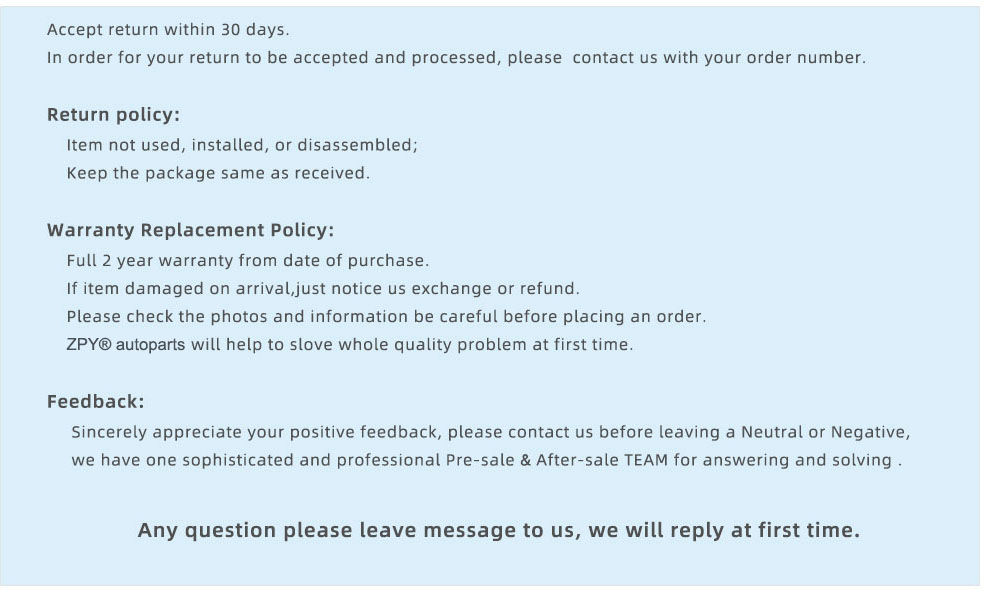Click 'Item not used, installed, or disassembled' line
997x589 pixels.
[x=242, y=145]
